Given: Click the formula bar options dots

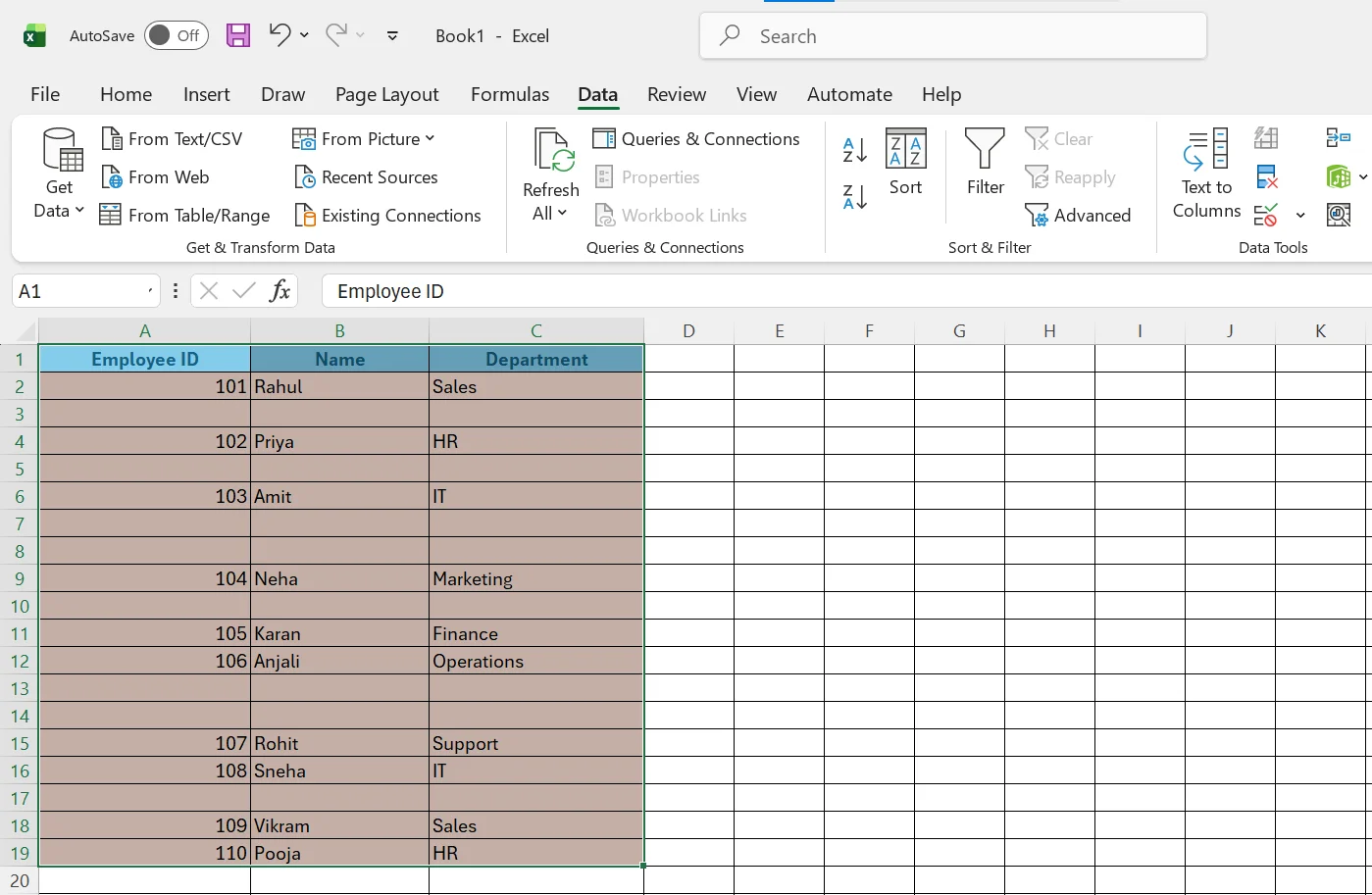Looking at the screenshot, I should pyautogui.click(x=176, y=291).
